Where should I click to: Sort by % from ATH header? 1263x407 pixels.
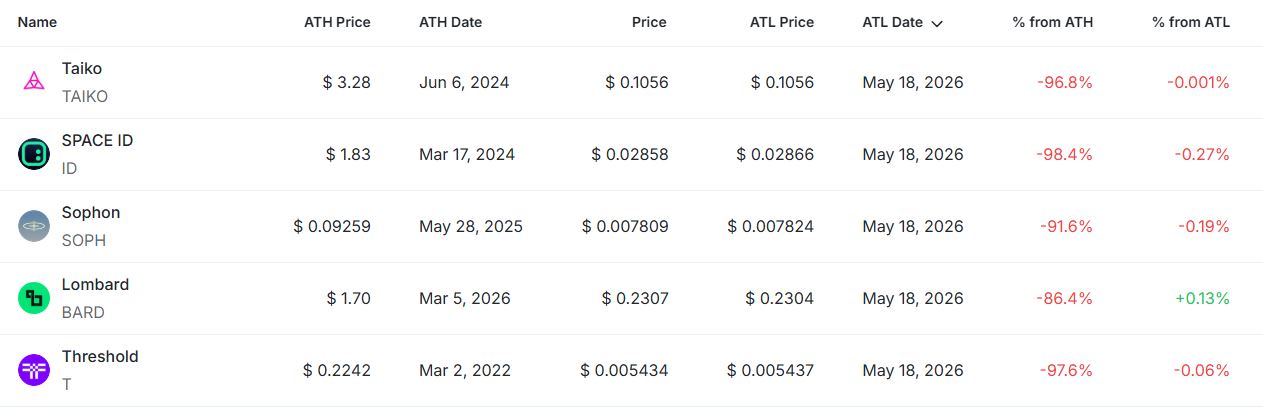pos(1053,22)
